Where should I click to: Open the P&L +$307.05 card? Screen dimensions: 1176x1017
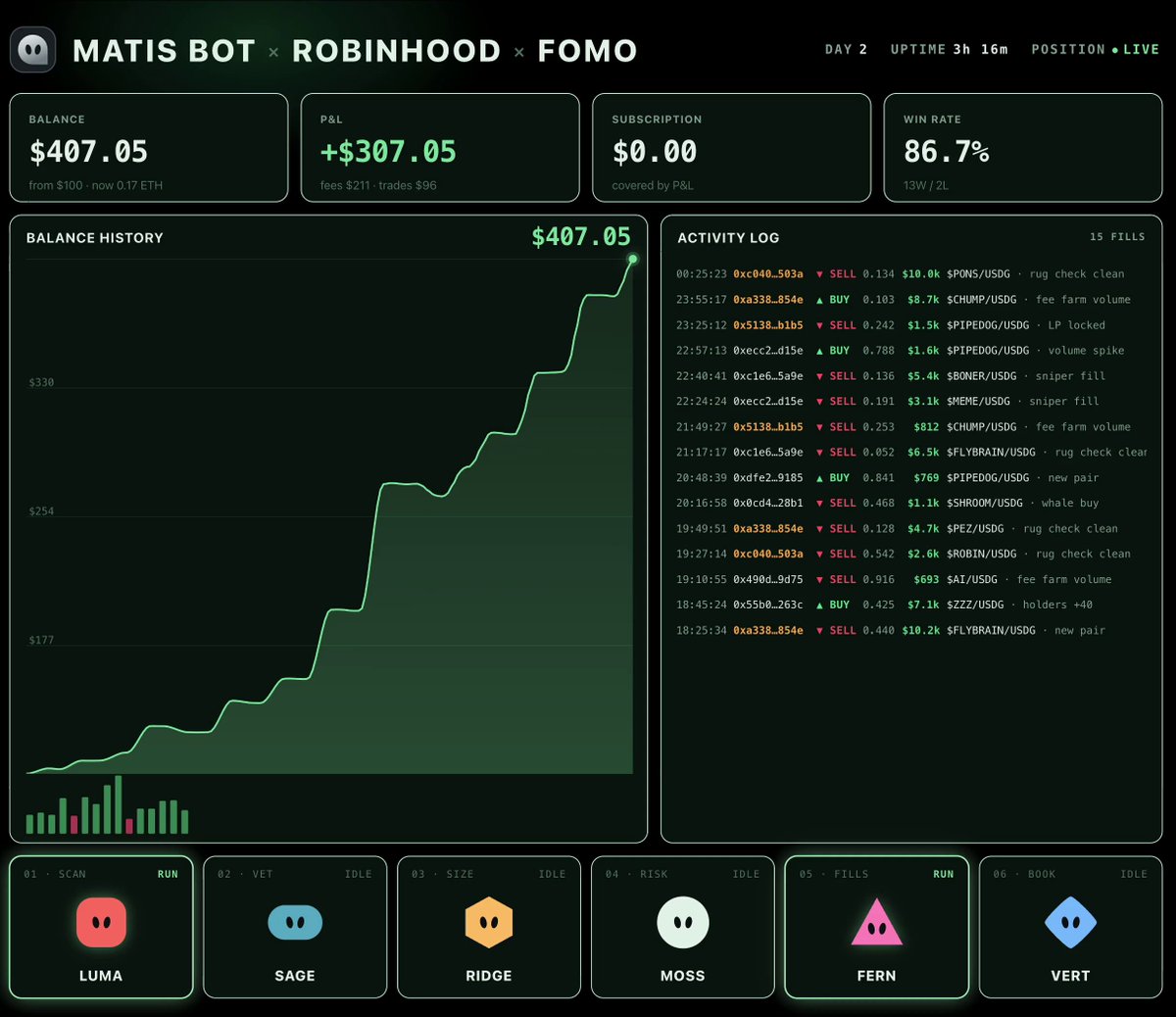point(440,148)
